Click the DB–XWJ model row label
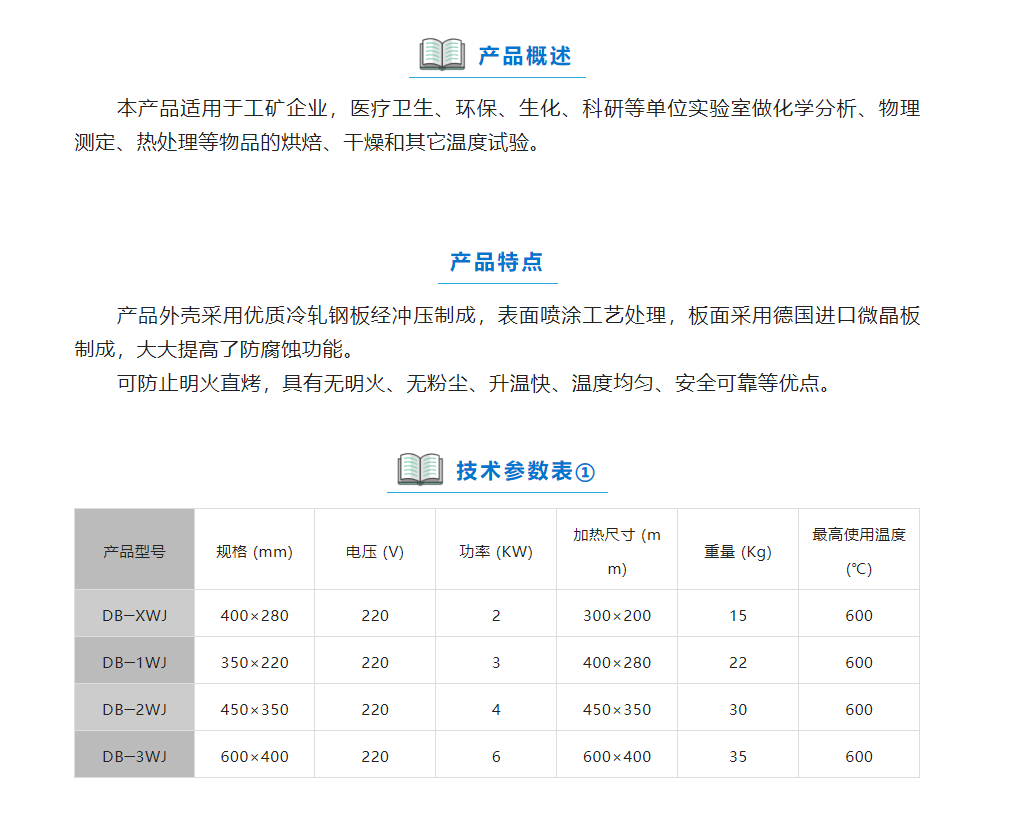 (134, 616)
